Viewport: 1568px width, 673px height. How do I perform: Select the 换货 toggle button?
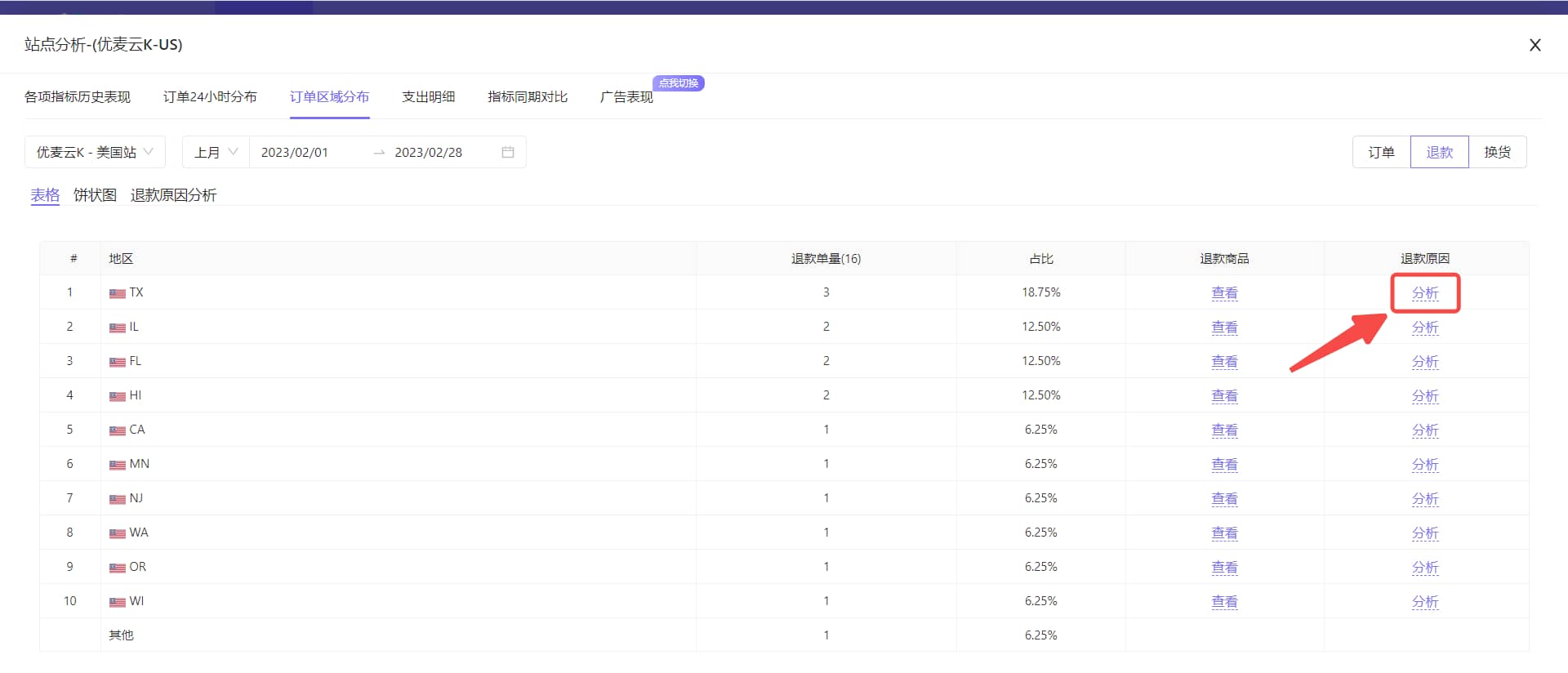[x=1498, y=152]
